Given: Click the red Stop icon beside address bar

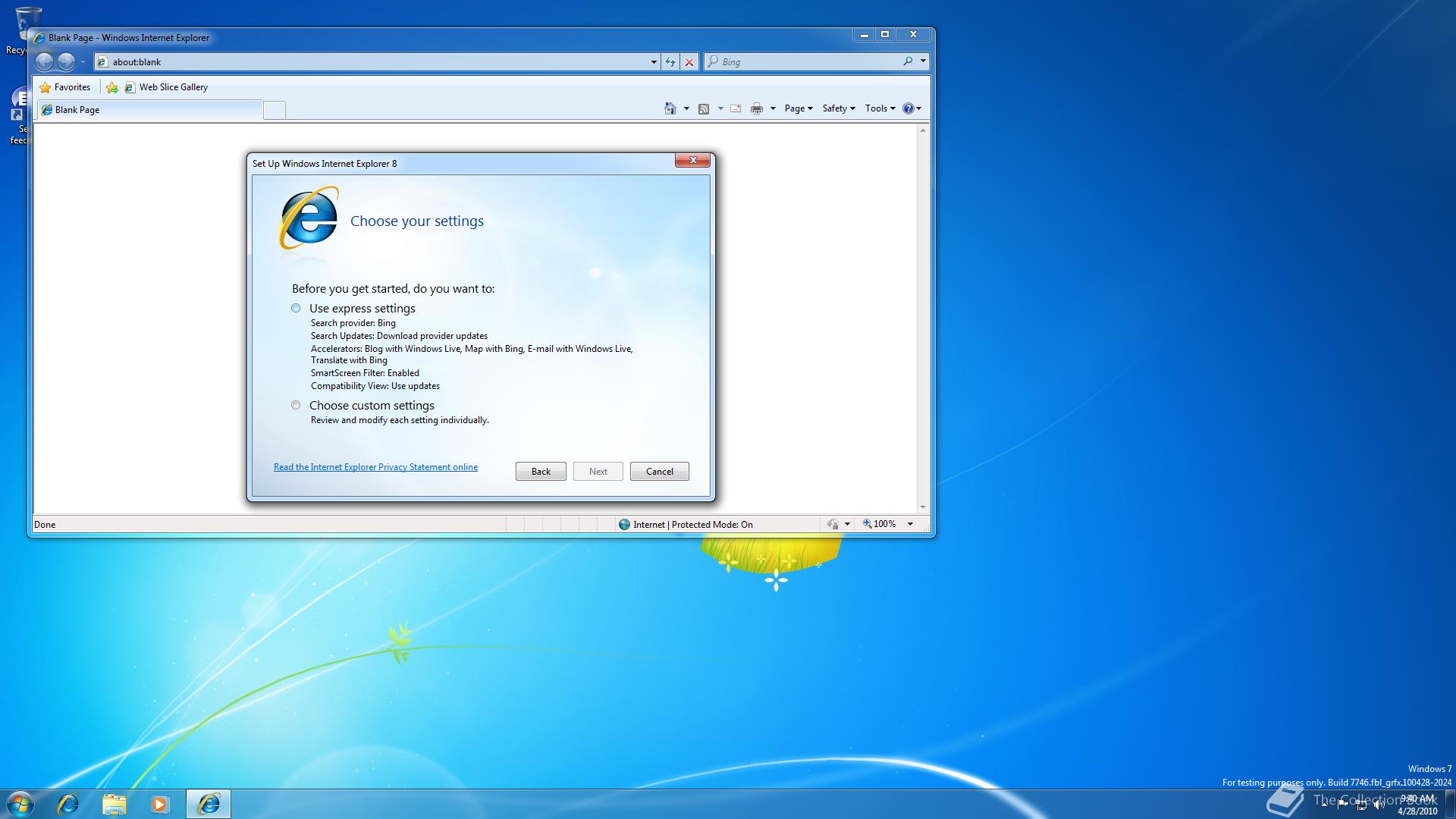Looking at the screenshot, I should pyautogui.click(x=689, y=62).
